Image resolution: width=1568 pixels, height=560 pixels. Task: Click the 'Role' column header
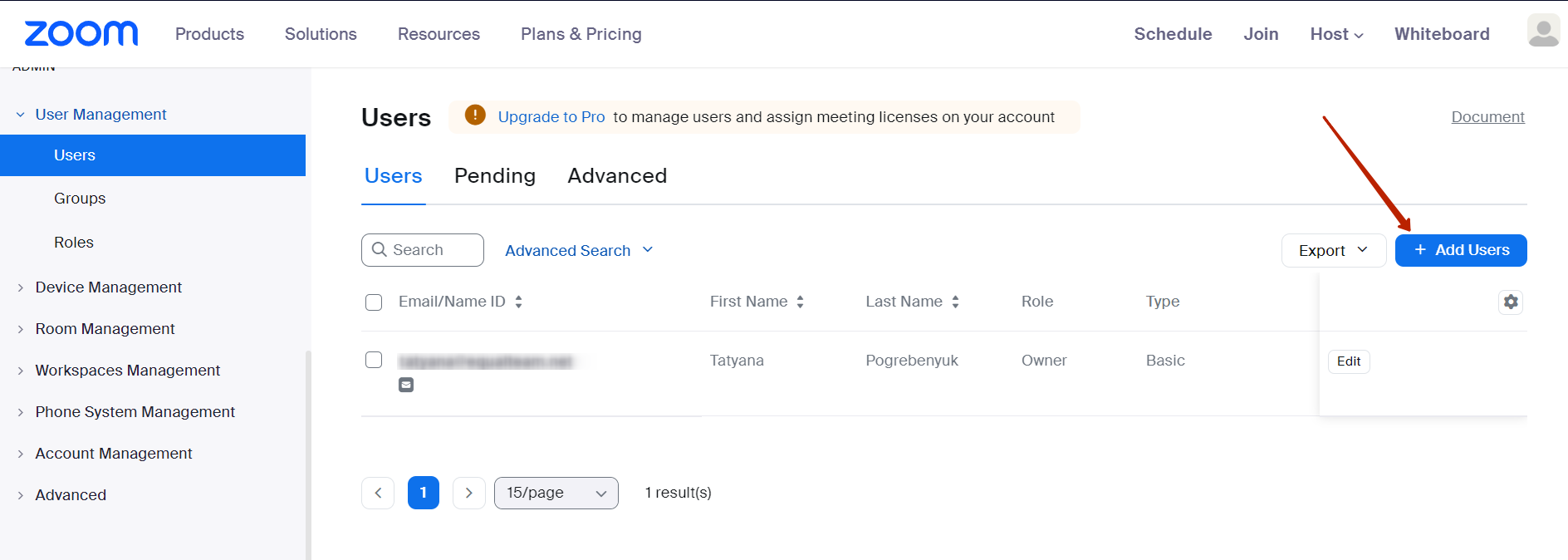coord(1037,302)
